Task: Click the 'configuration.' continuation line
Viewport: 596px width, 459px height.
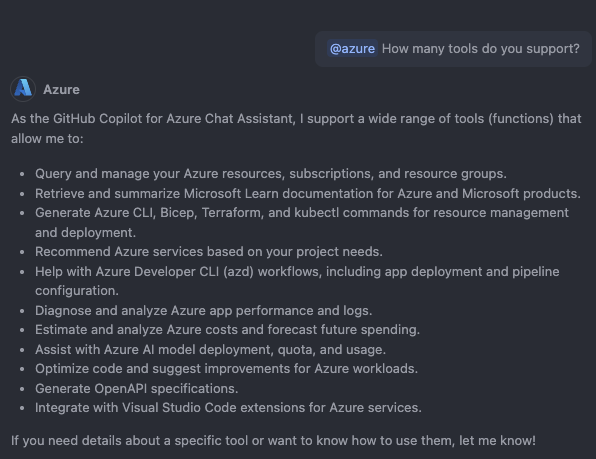Action: 77,291
